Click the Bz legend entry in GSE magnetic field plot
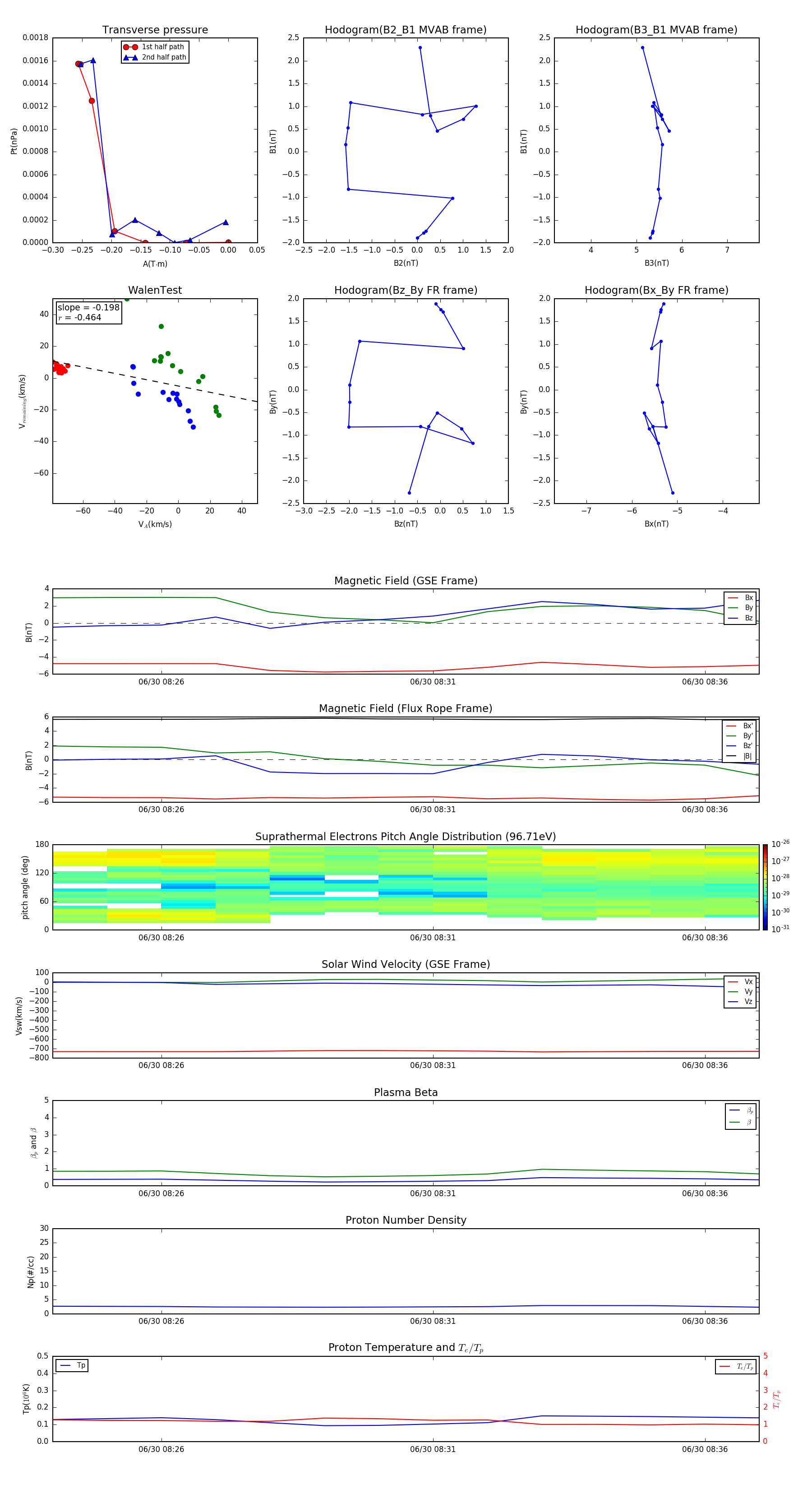The width and height of the screenshot is (812, 1489). coord(740,618)
